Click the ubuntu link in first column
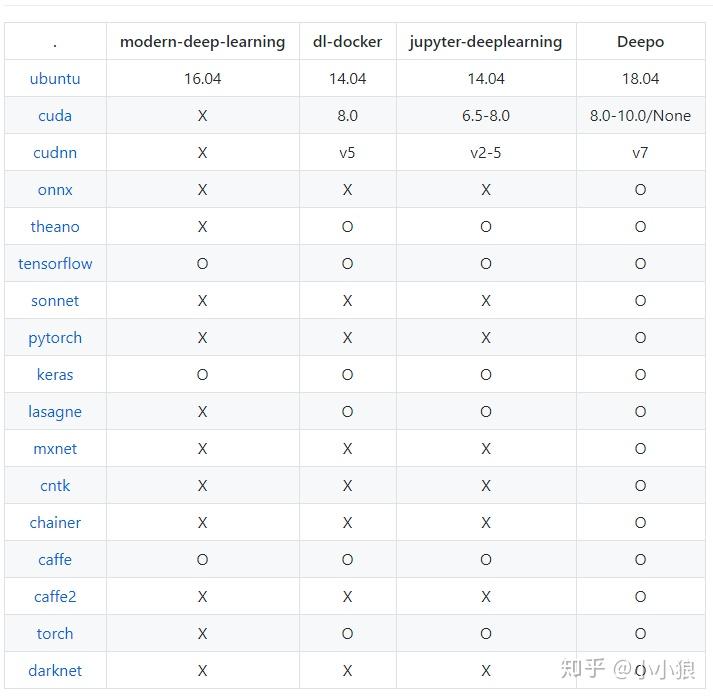Viewport: 713px width, 699px height. point(55,78)
